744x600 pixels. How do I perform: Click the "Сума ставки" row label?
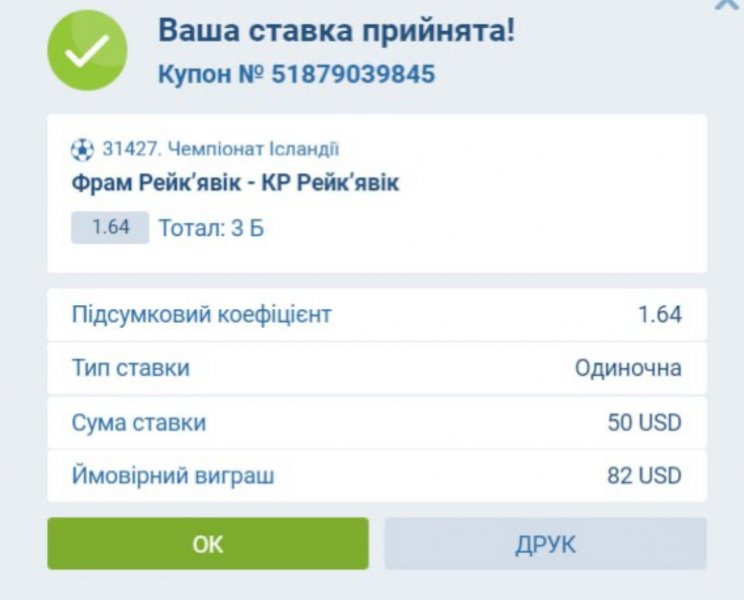click(138, 422)
